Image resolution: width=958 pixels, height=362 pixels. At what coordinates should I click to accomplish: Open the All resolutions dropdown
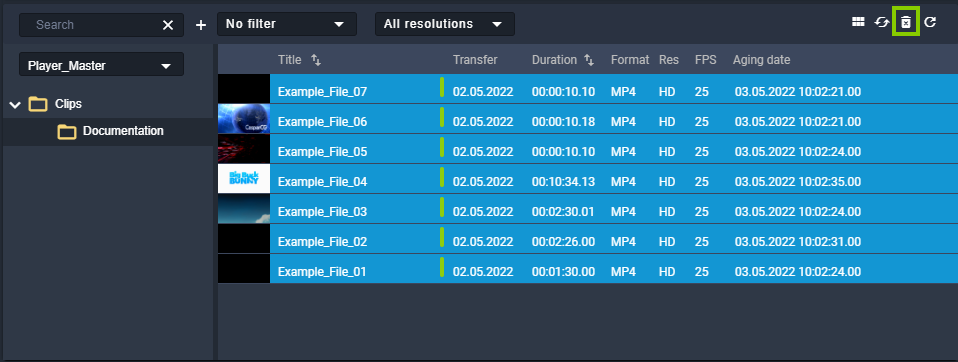[445, 24]
